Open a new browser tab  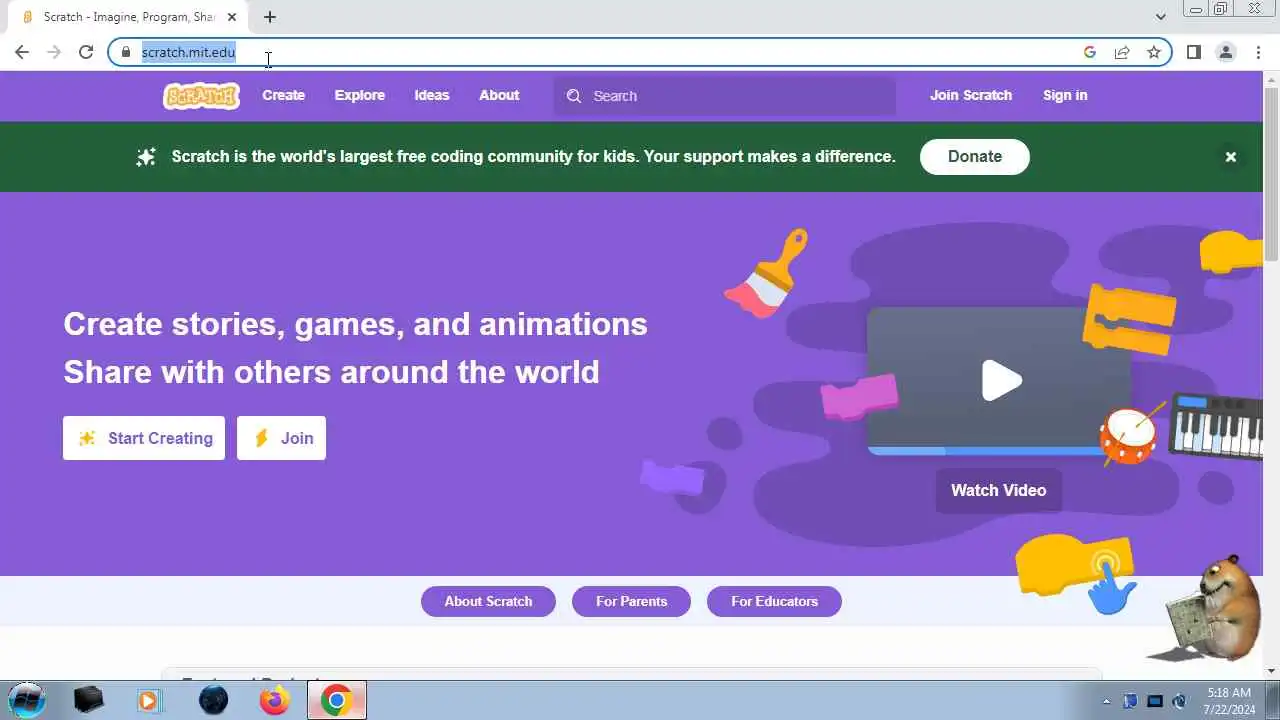click(270, 17)
